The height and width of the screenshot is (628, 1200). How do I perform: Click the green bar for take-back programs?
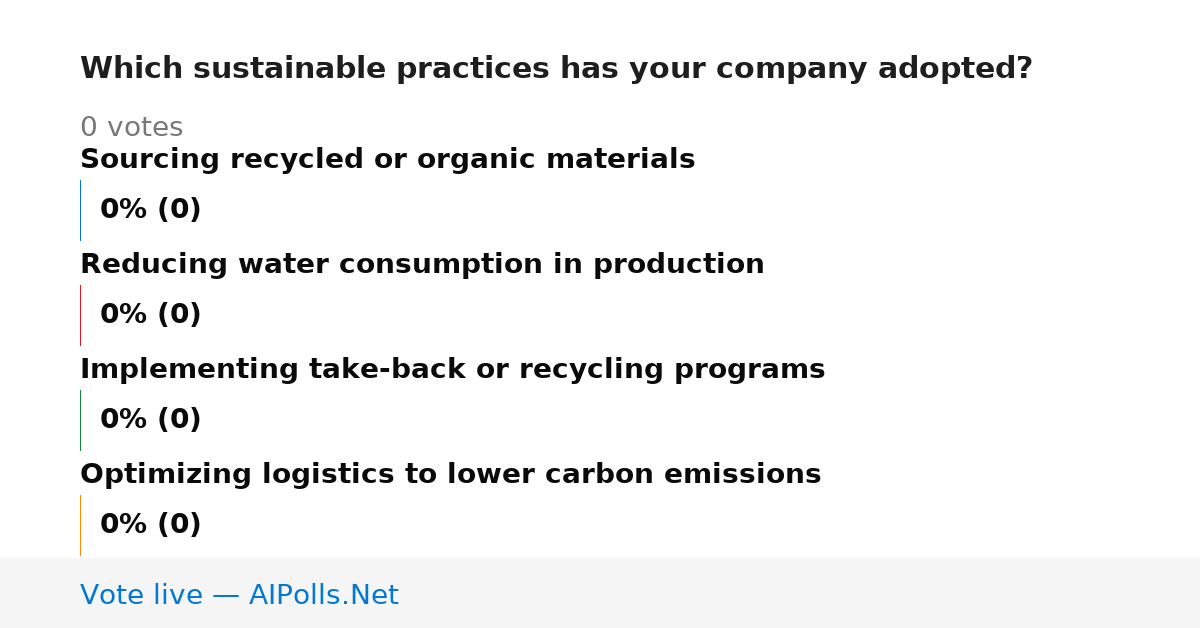80,420
